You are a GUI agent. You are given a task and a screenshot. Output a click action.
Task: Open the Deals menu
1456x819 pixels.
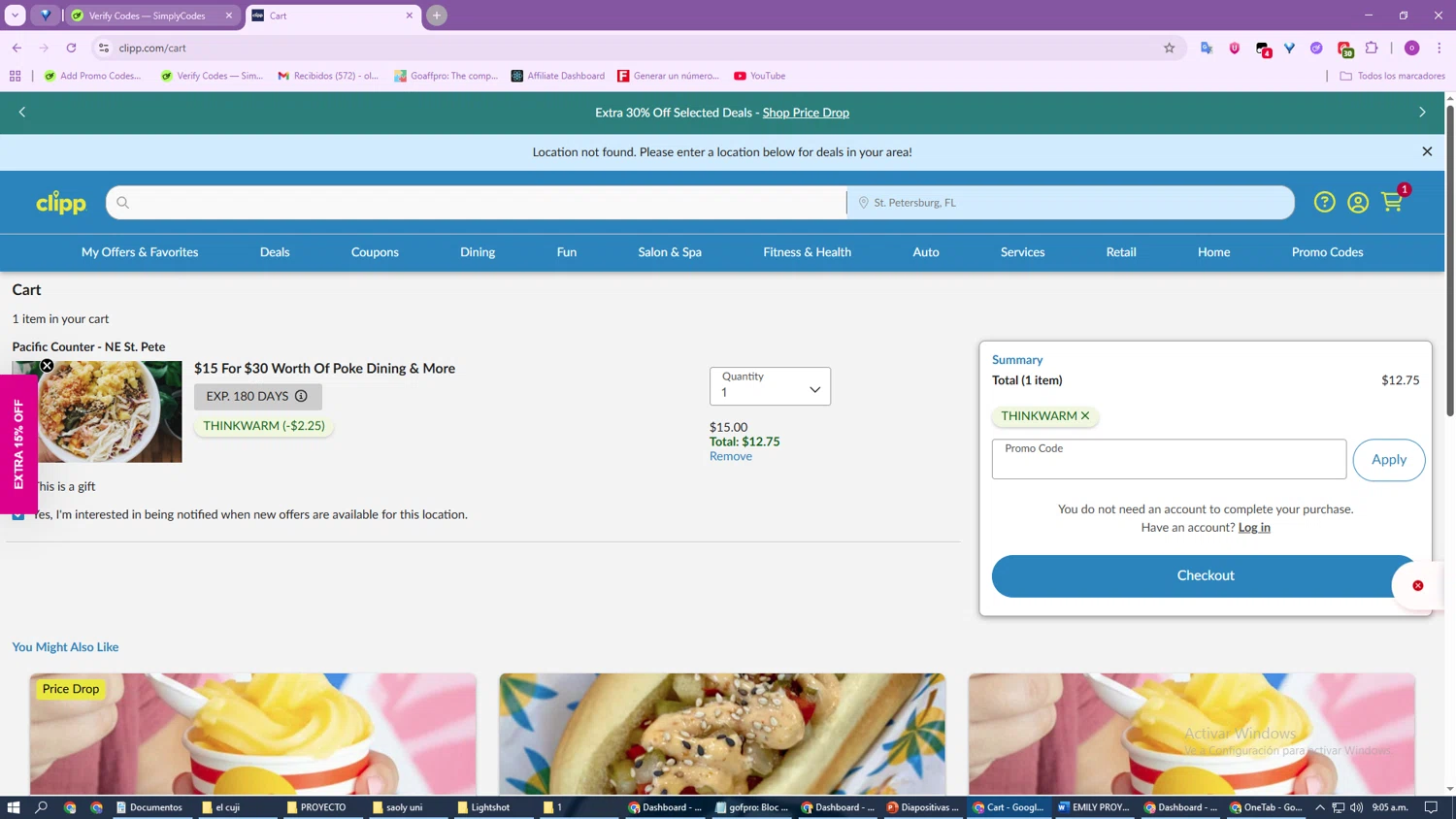[x=275, y=252]
